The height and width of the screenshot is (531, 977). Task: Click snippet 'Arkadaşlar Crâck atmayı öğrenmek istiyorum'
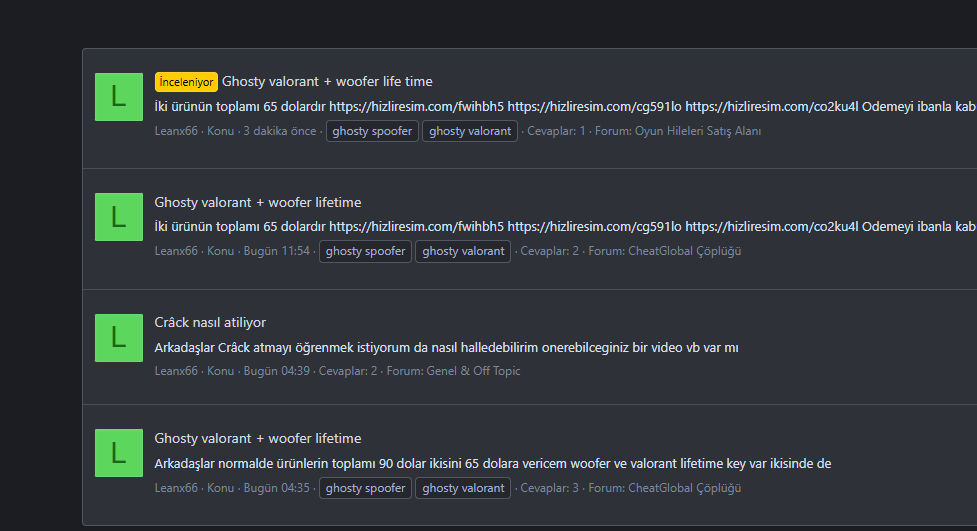pyautogui.click(x=446, y=347)
